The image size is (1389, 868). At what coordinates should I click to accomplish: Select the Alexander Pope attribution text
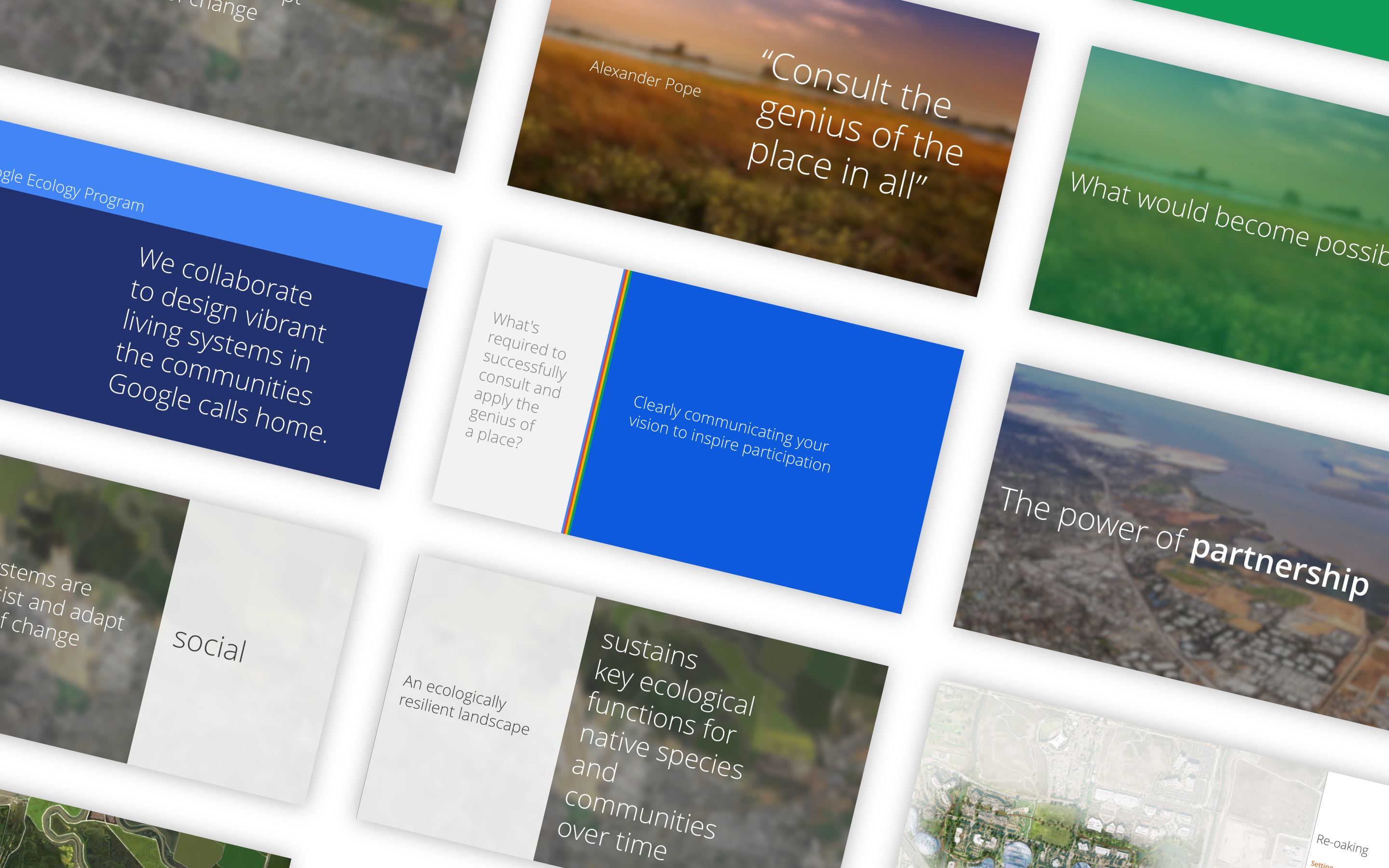pyautogui.click(x=645, y=78)
